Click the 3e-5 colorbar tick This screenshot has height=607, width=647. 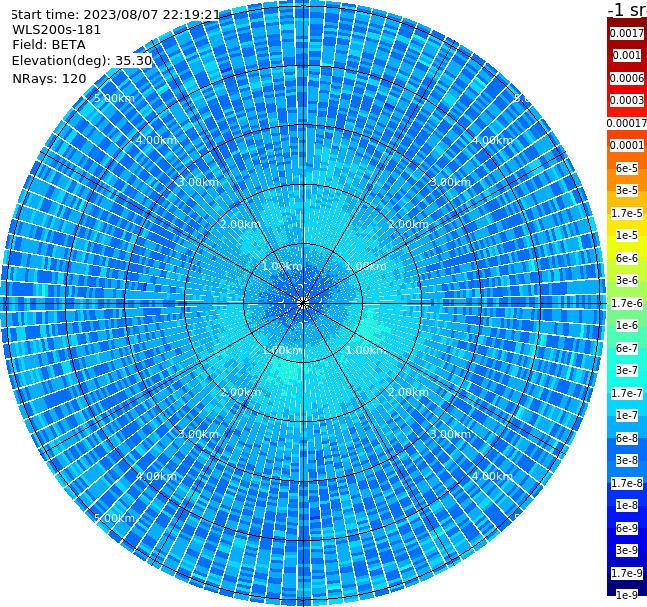click(627, 190)
